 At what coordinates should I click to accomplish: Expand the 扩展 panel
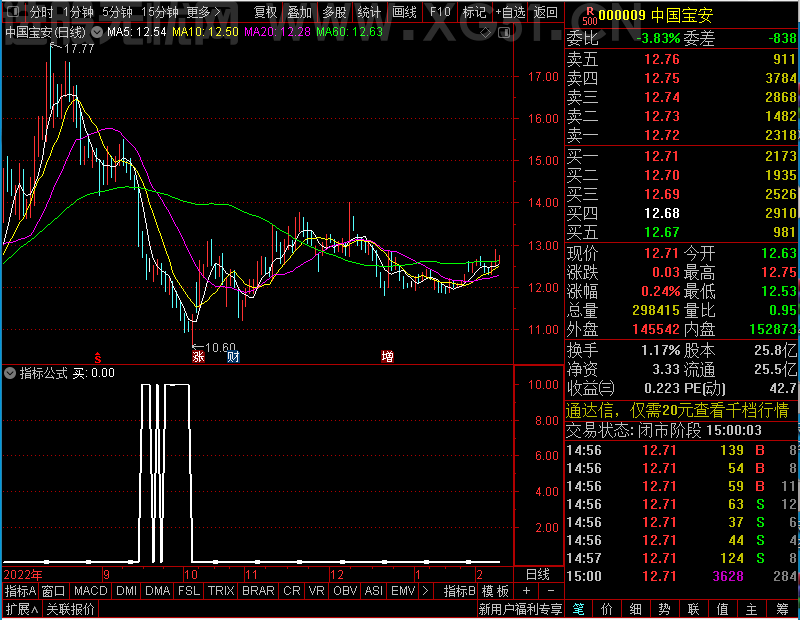click(x=21, y=609)
